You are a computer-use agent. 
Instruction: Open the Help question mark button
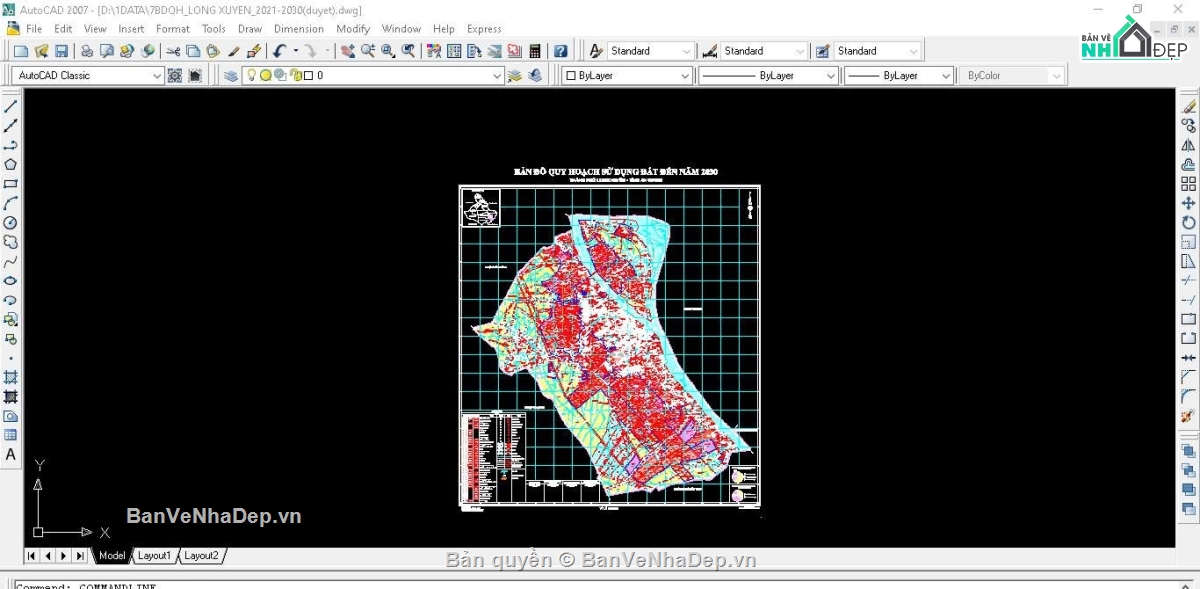click(561, 51)
